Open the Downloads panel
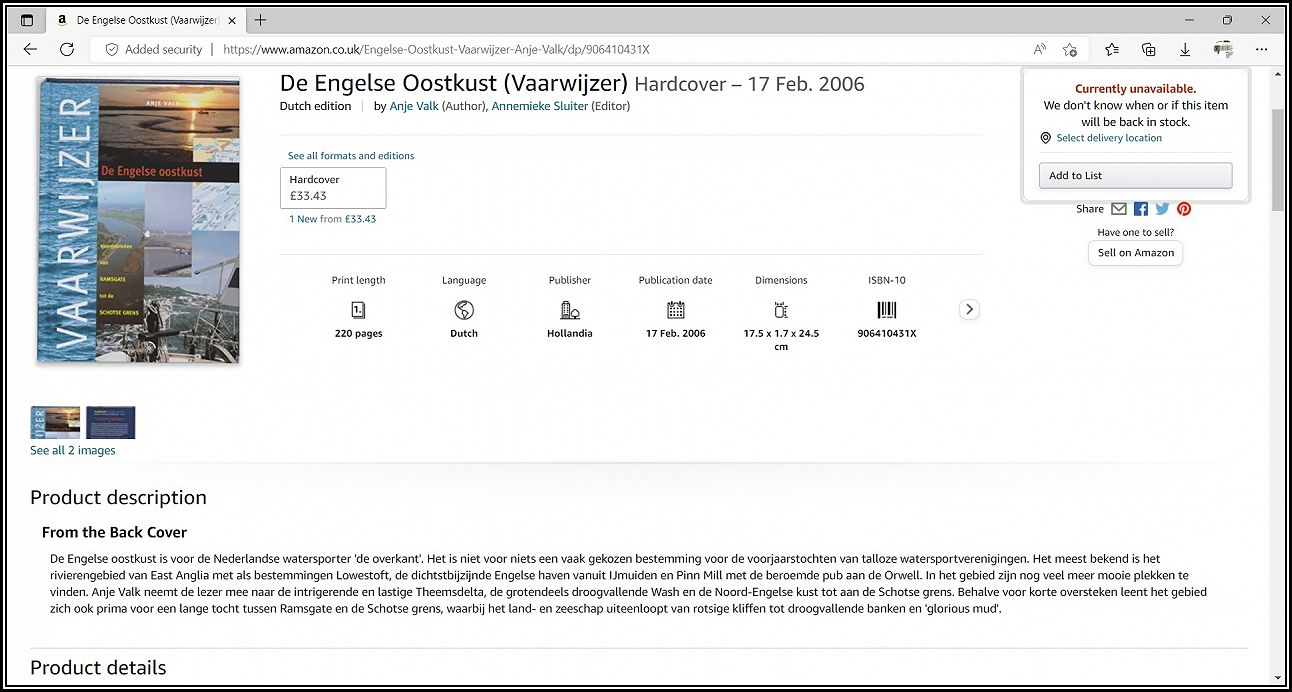This screenshot has width=1292, height=692. pos(1185,49)
